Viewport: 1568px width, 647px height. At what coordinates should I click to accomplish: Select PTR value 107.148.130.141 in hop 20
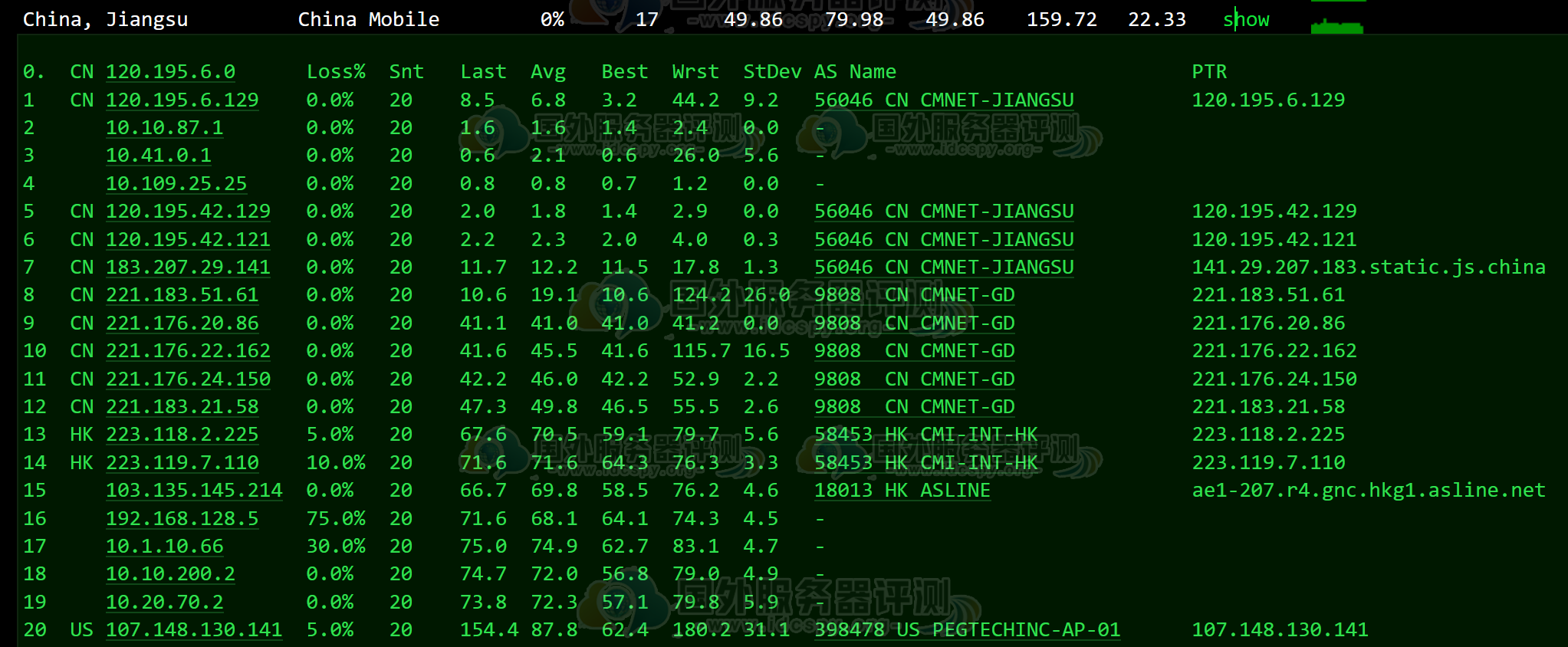tap(1280, 630)
